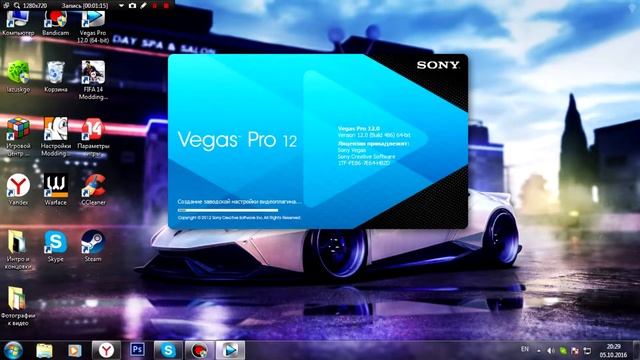Click the Version 12.0 build text
Image resolution: width=640 pixels, height=360 pixels.
(x=374, y=135)
